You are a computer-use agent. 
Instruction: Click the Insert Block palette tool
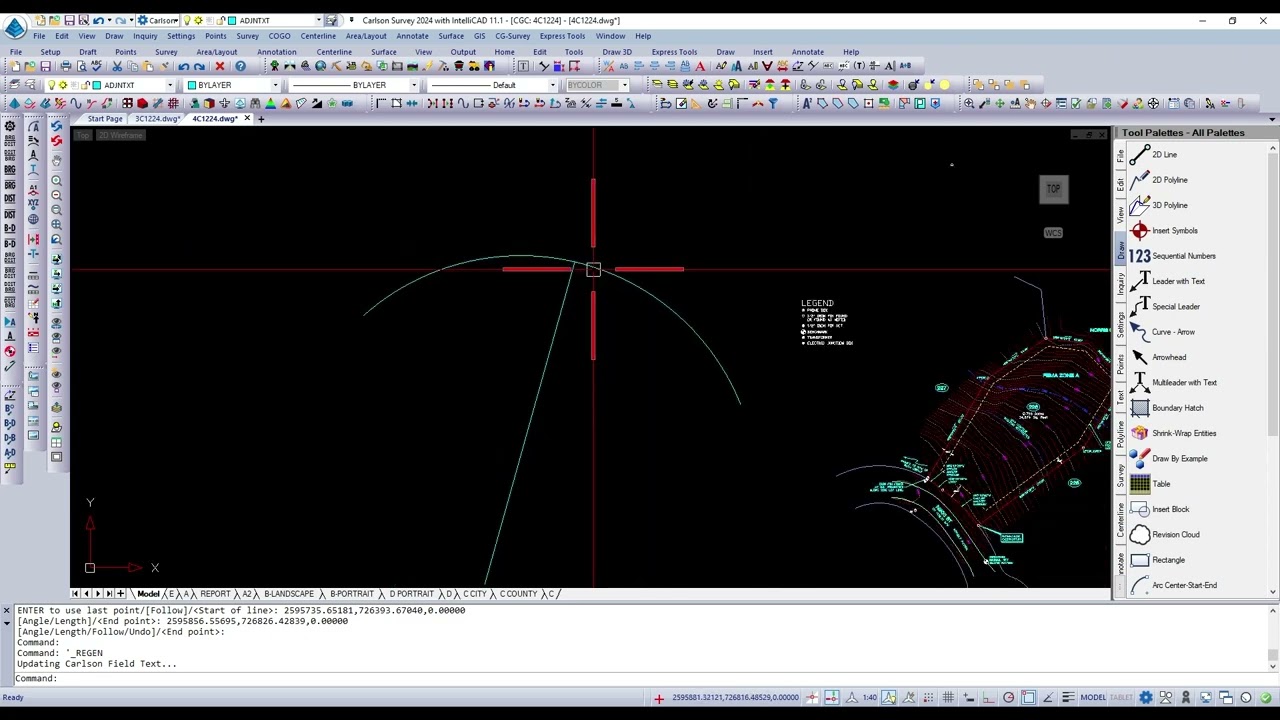[x=1170, y=509]
